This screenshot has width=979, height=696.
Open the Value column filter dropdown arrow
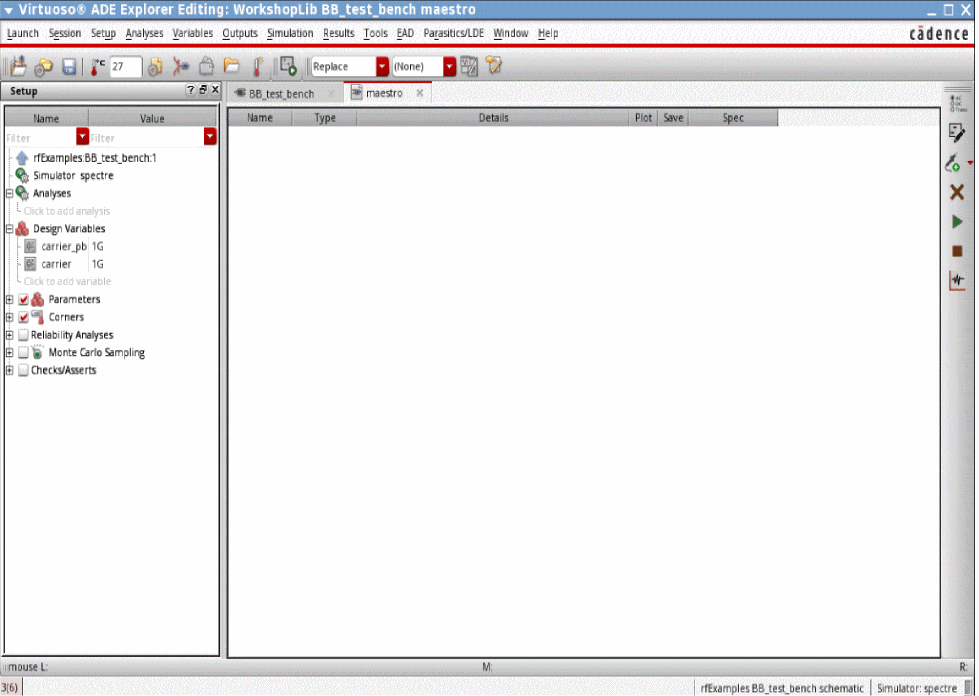point(210,136)
